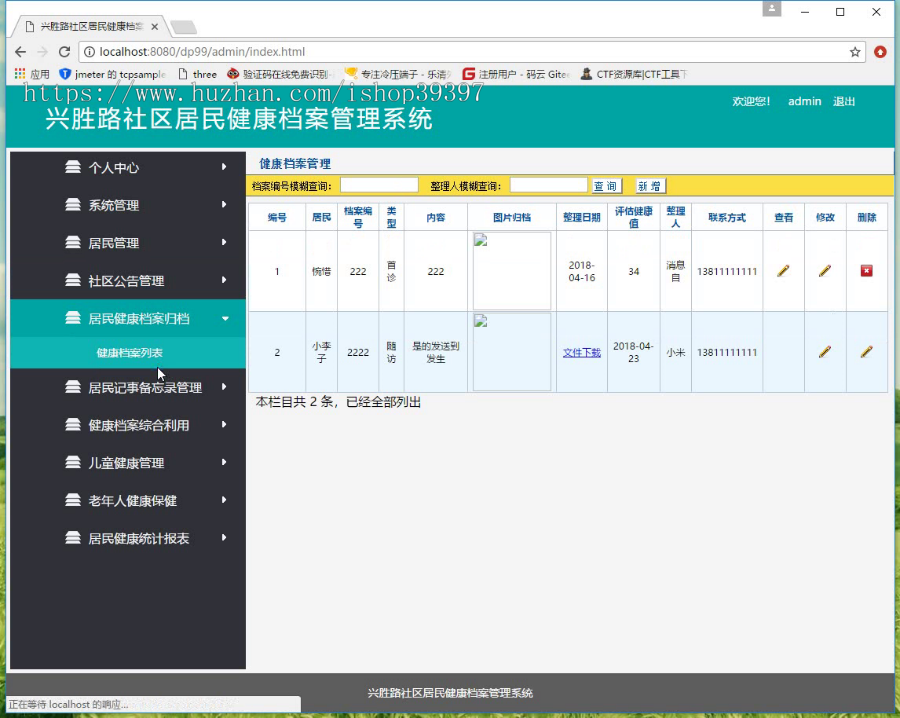Image resolution: width=900 pixels, height=718 pixels.
Task: Expand the 居民记事备忘录管理 menu arrow
Action: click(224, 387)
